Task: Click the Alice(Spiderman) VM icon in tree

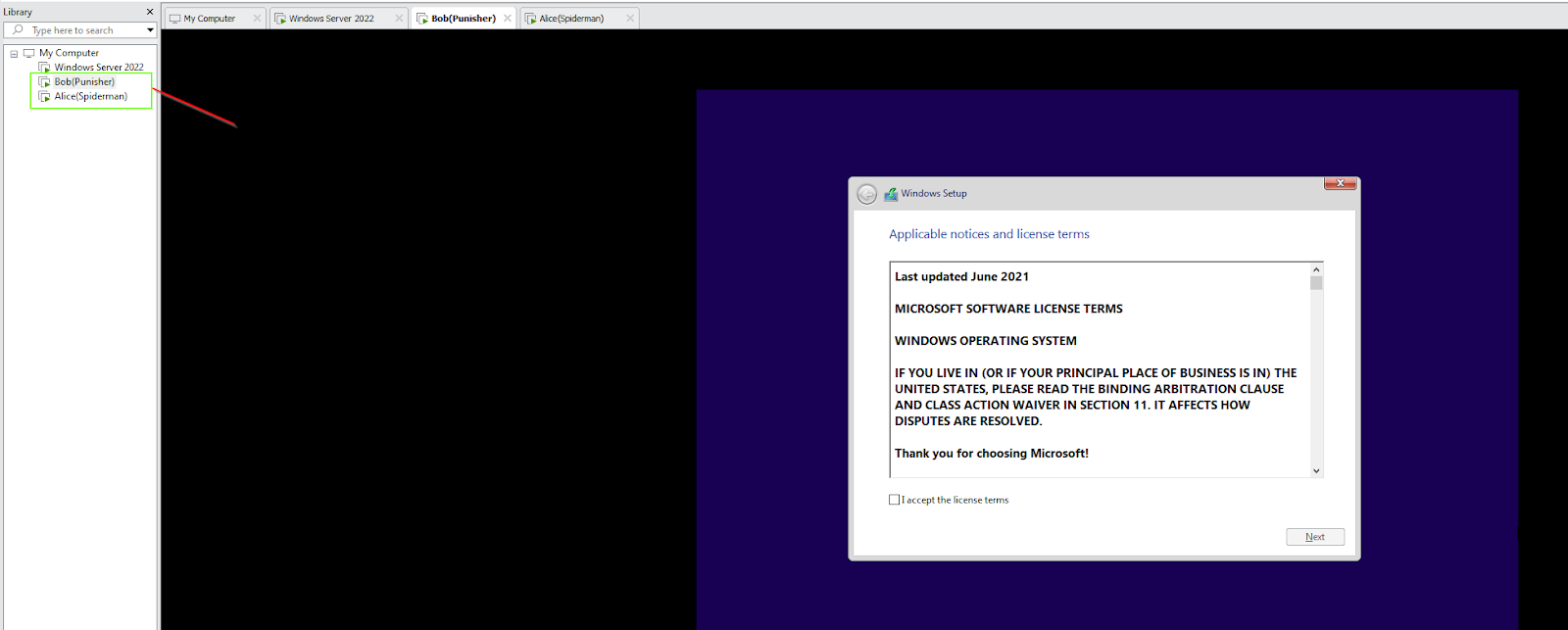Action: pyautogui.click(x=44, y=97)
